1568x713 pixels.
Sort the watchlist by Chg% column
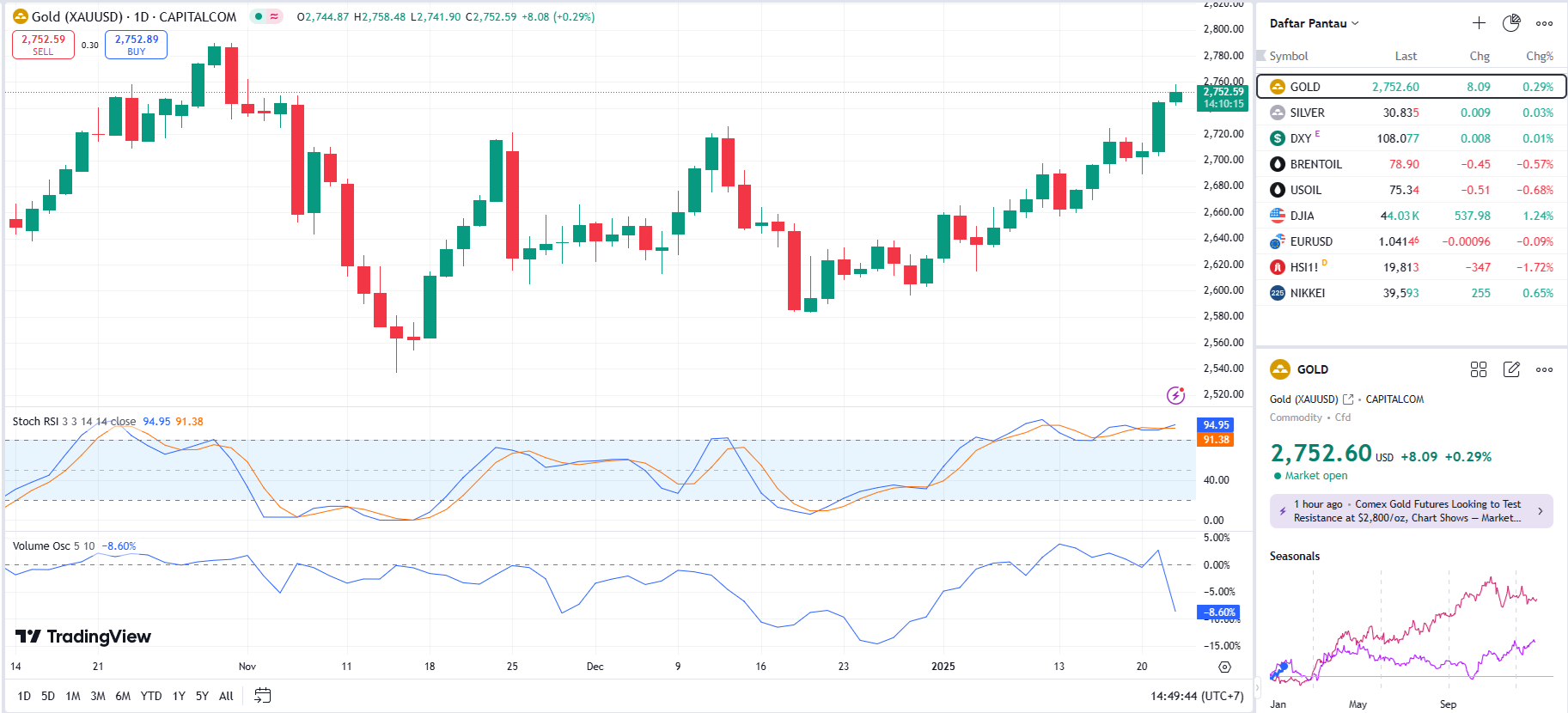point(1539,56)
